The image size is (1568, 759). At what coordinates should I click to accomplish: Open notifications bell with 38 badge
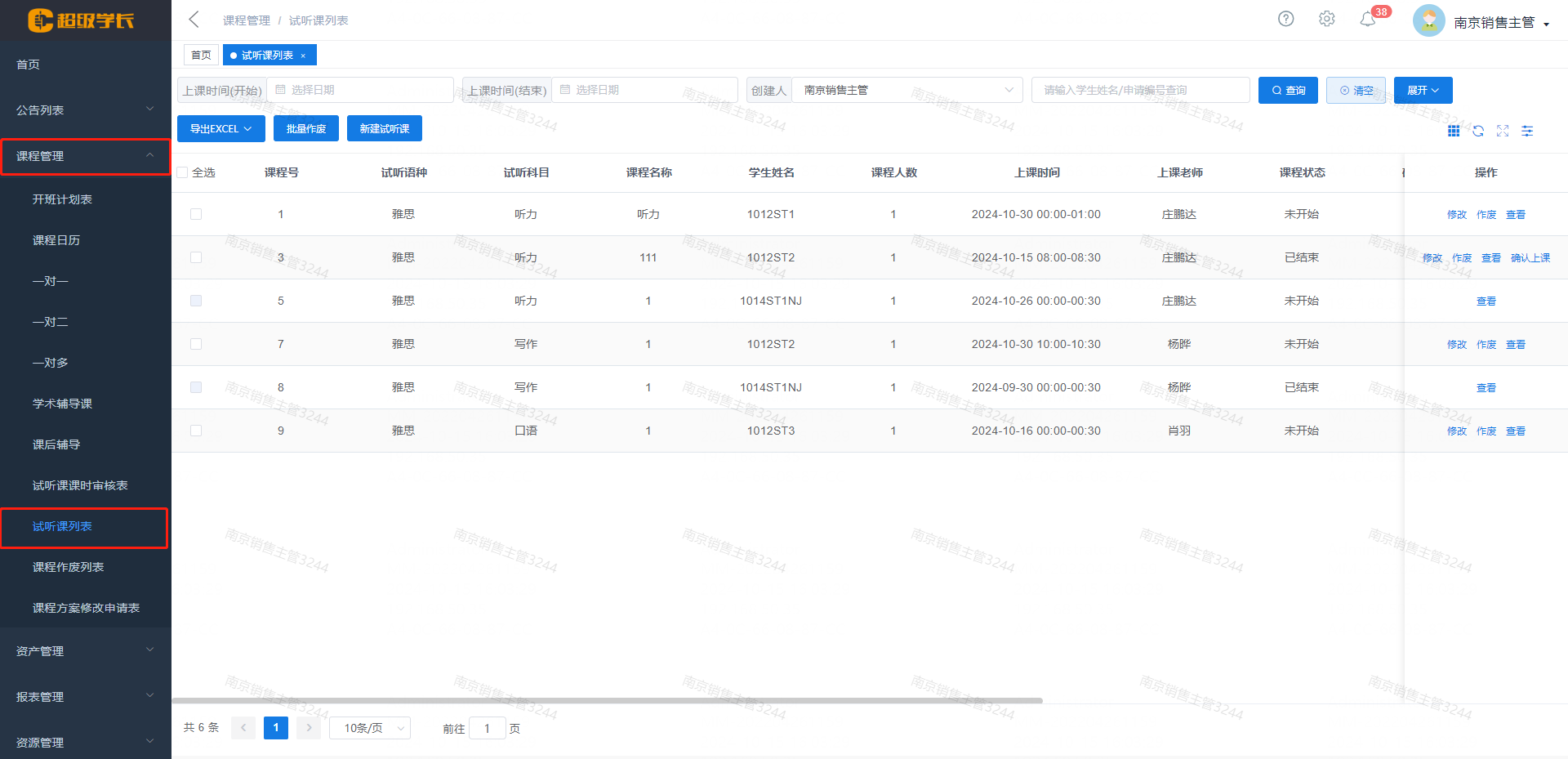tap(1368, 20)
